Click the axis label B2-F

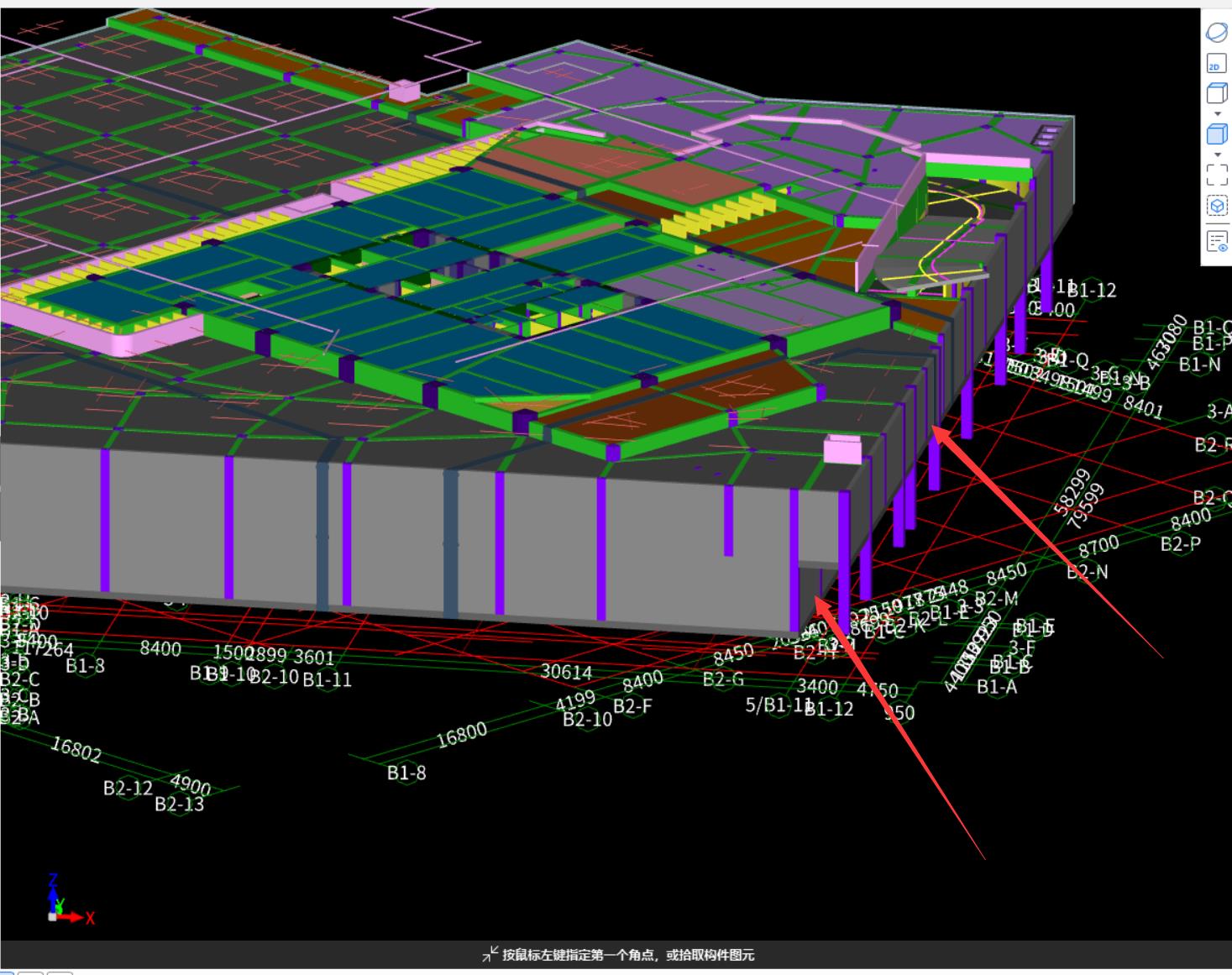(x=632, y=705)
